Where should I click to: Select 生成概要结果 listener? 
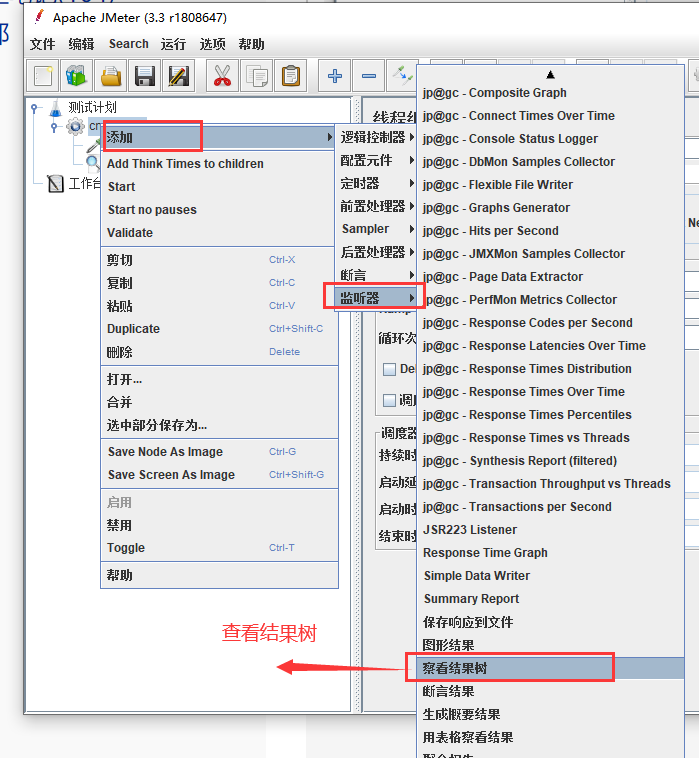(x=551, y=714)
